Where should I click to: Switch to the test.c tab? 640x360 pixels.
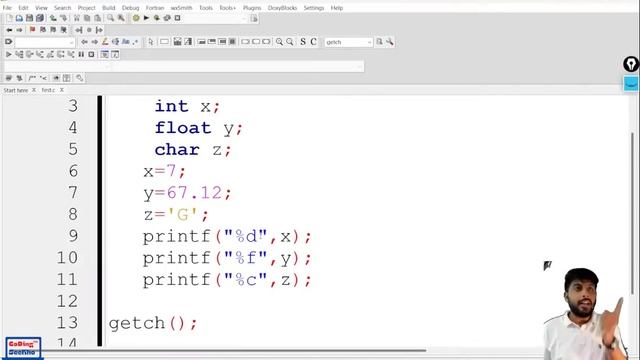tap(48, 90)
